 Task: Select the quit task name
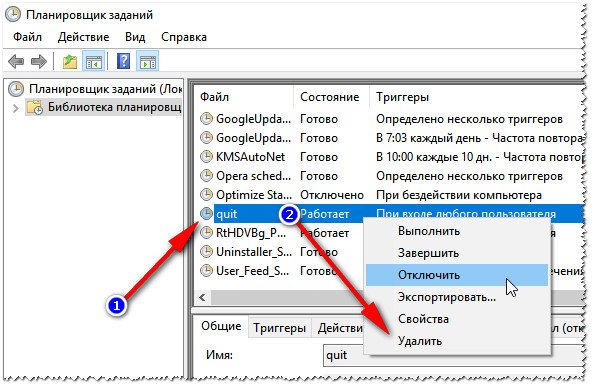coord(227,214)
